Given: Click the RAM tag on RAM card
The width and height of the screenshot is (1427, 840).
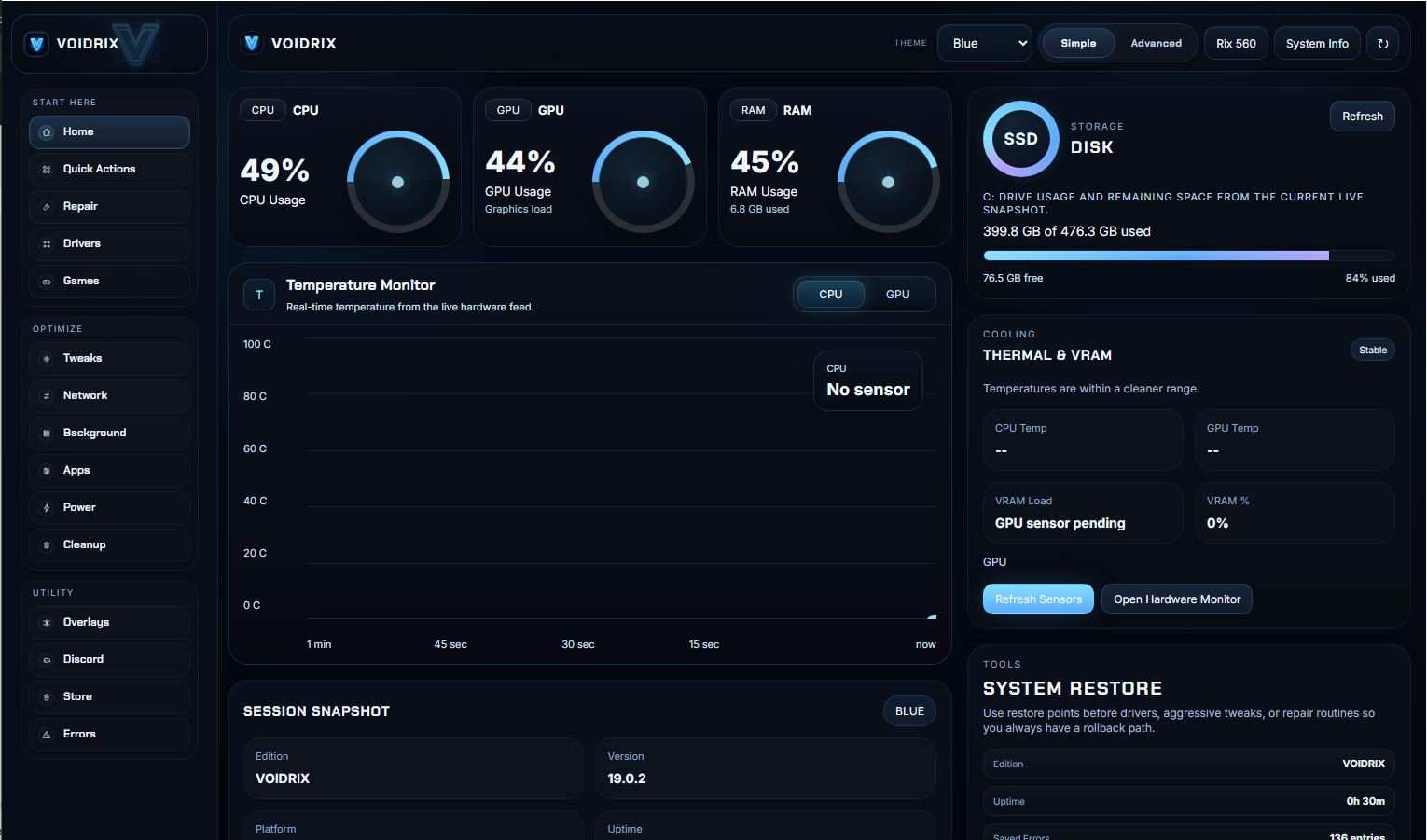Looking at the screenshot, I should pyautogui.click(x=754, y=110).
